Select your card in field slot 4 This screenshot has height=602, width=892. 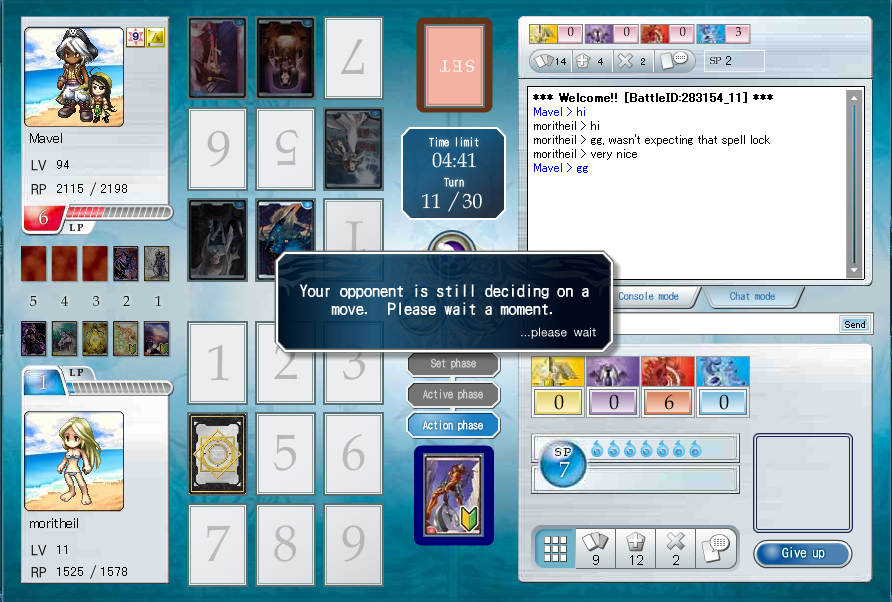(217, 453)
